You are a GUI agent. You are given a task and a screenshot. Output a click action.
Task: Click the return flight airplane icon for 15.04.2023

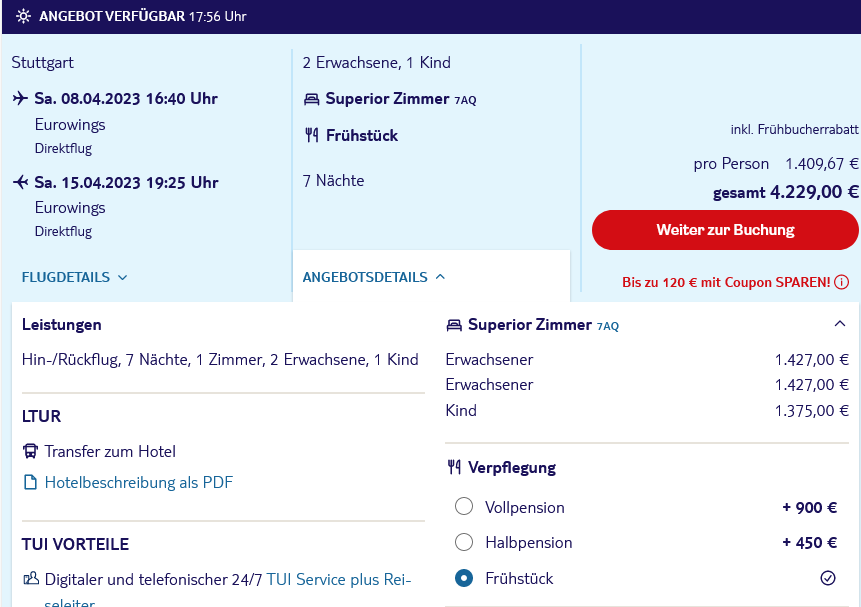pyautogui.click(x=20, y=182)
